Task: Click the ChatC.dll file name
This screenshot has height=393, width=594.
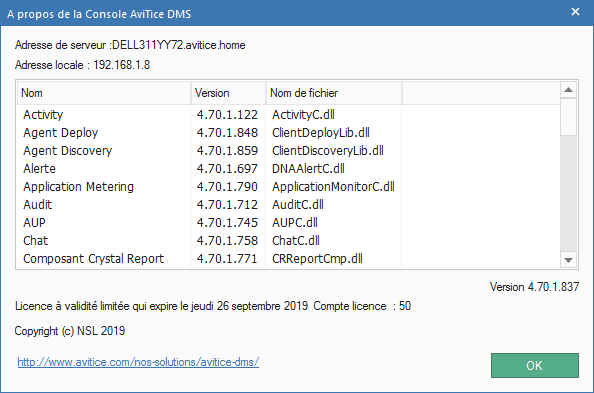Action: [x=296, y=241]
